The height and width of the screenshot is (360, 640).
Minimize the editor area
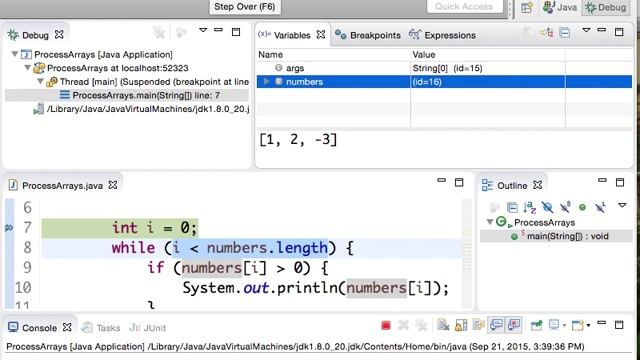(x=441, y=180)
